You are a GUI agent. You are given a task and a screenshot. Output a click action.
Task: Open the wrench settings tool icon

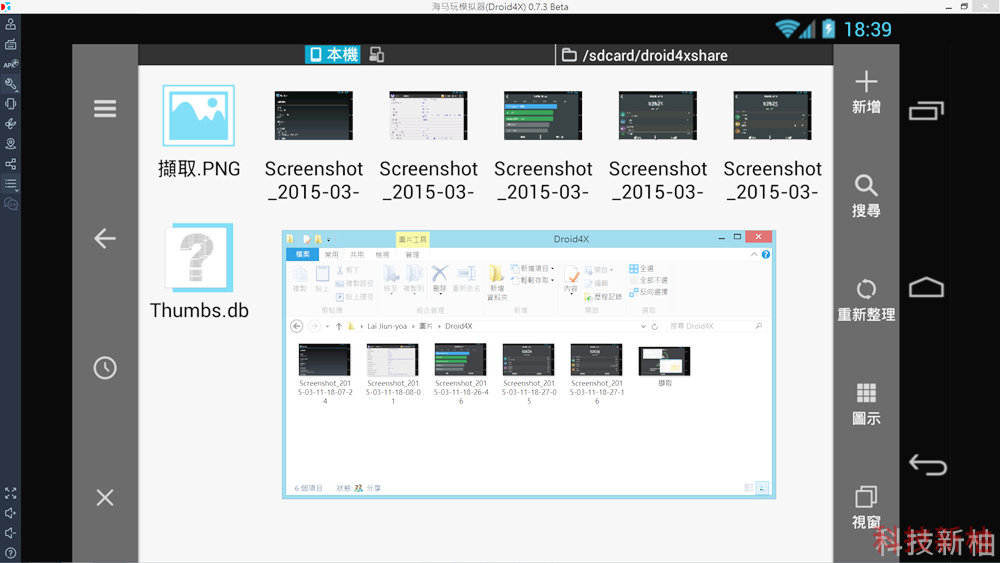(11, 84)
